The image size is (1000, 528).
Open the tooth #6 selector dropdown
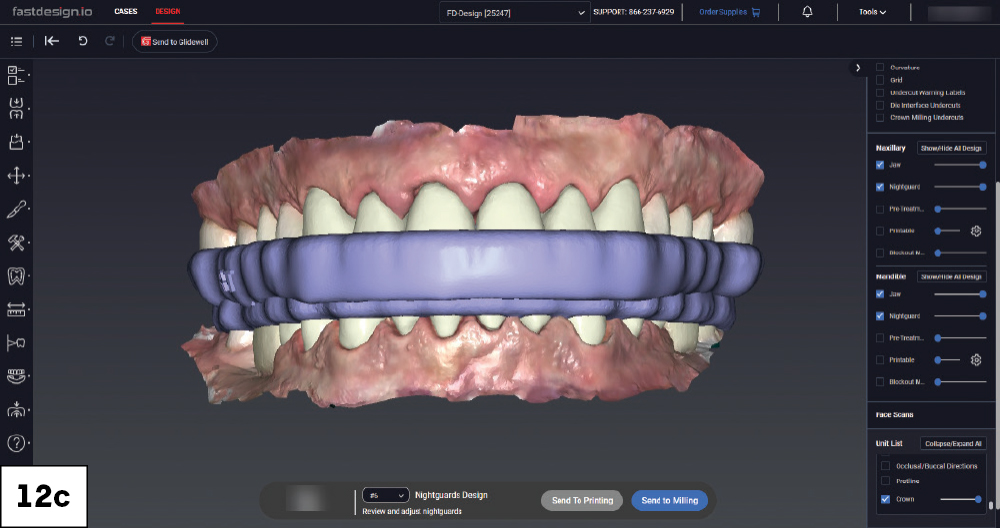[385, 495]
